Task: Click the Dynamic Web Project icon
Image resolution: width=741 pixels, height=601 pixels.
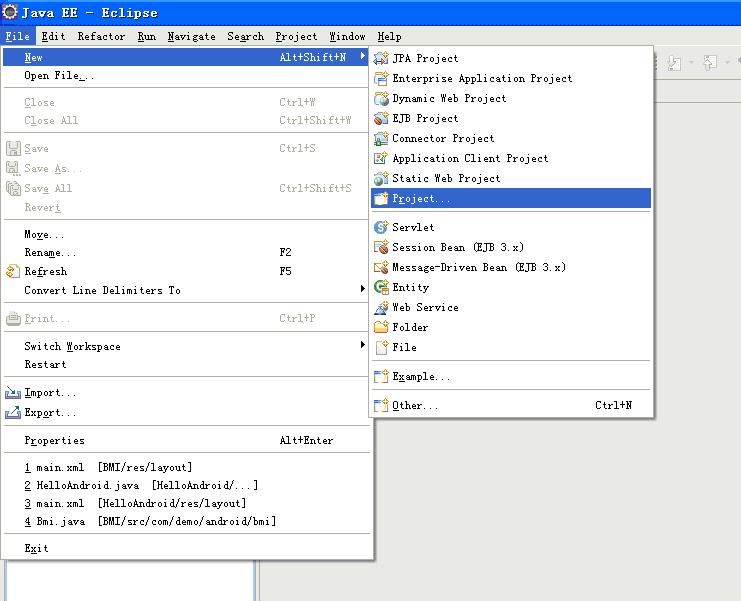Action: 381,98
